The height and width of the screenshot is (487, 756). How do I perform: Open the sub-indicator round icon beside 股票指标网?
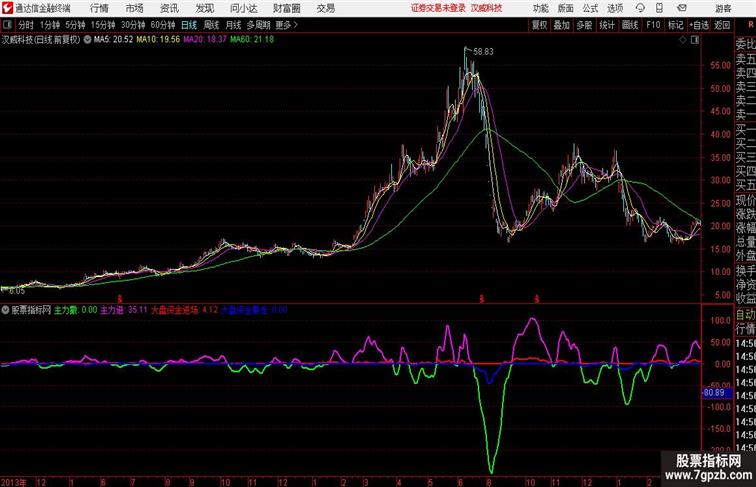[5, 310]
